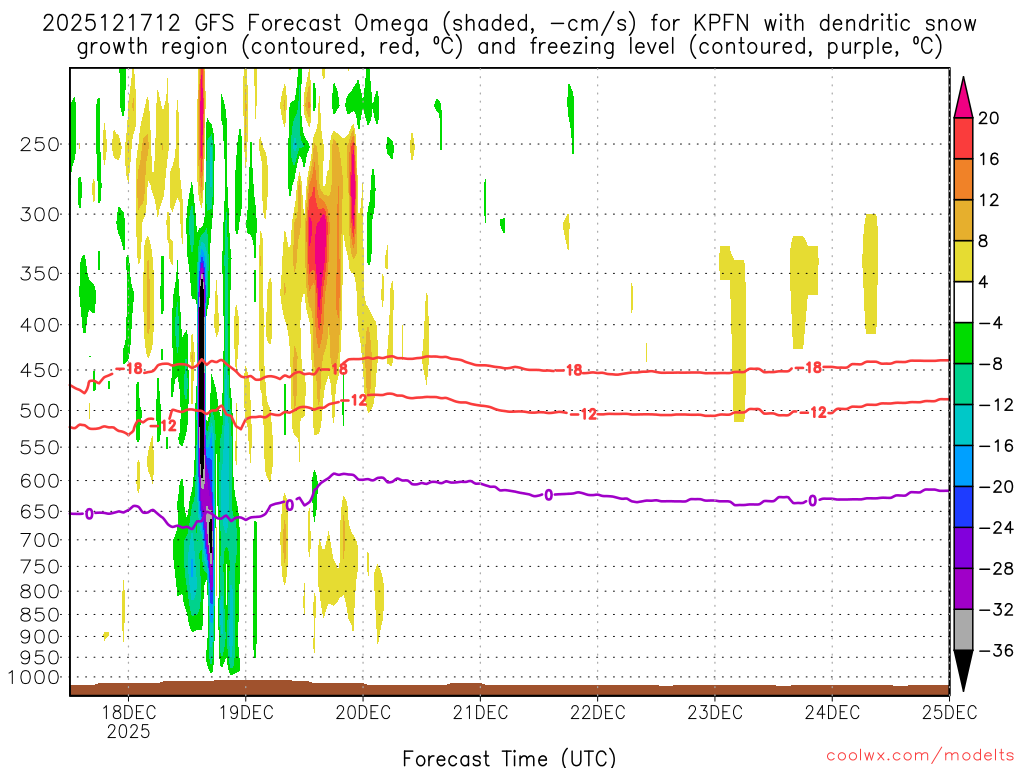Select the 1000 pressure level axis label

pyautogui.click(x=33, y=678)
